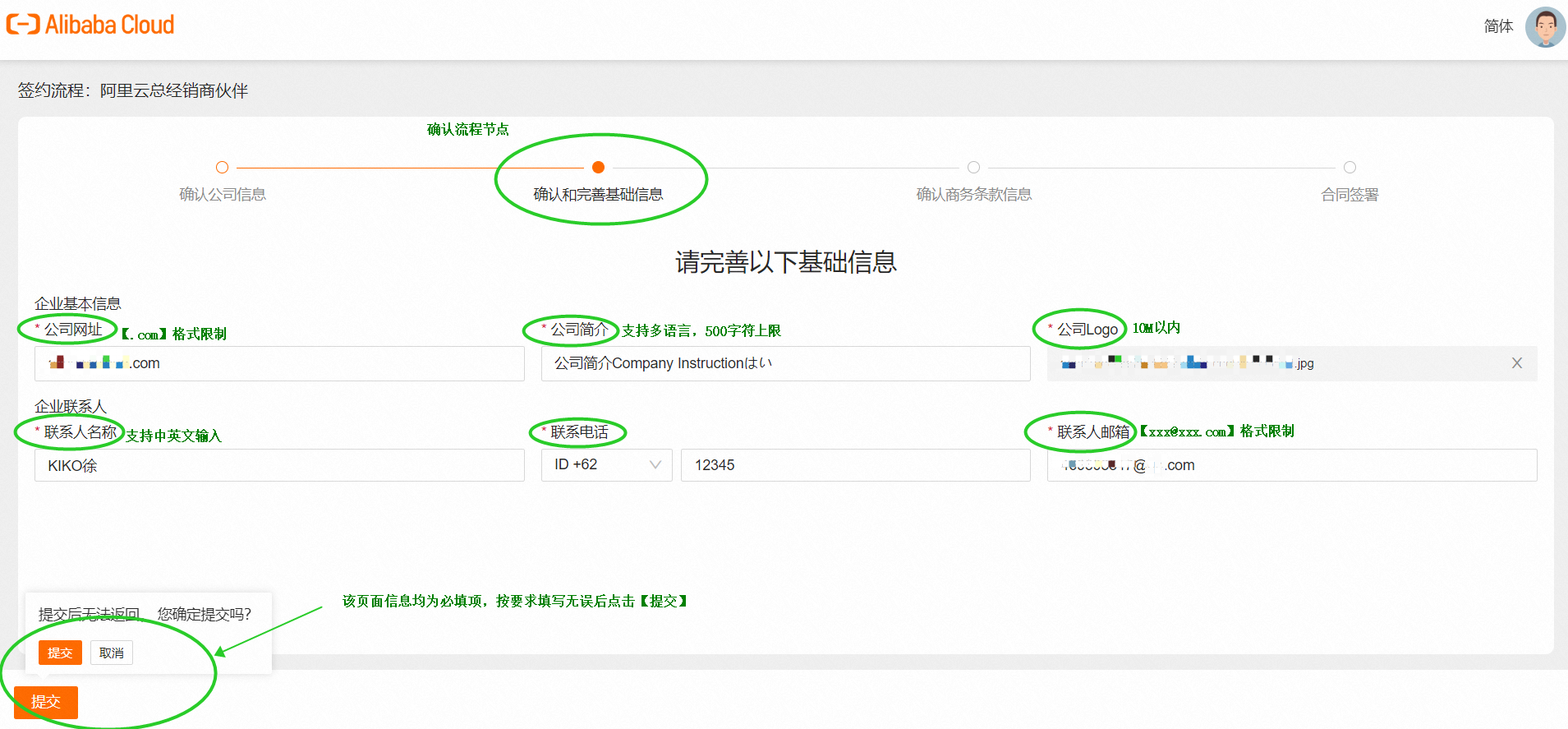Focus the 公司简介 input field
This screenshot has height=729, width=1568.
click(786, 363)
